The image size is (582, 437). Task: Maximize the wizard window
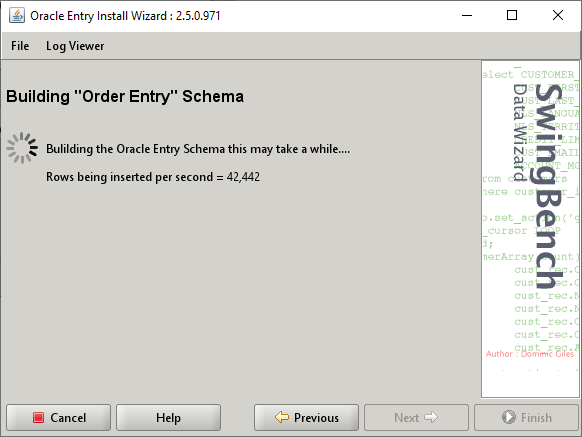tap(512, 16)
